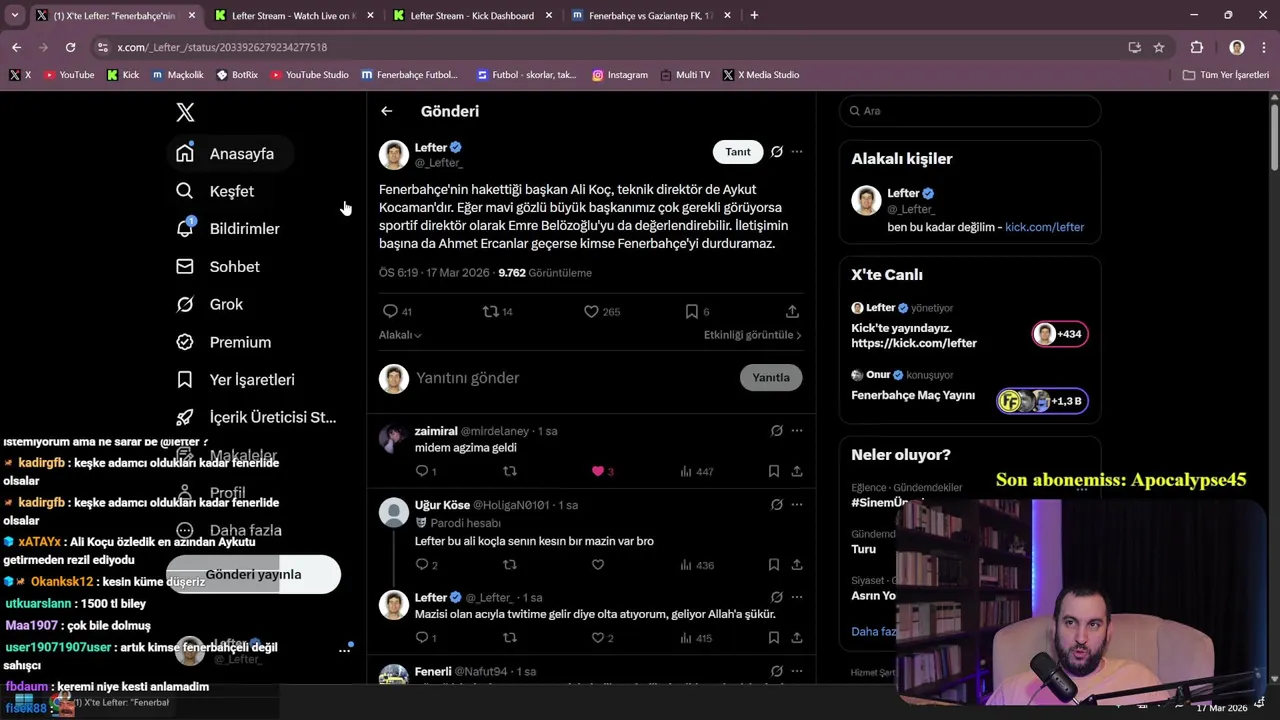Image resolution: width=1280 pixels, height=720 pixels.
Task: Bookmark zaimiral's reply
Action: pos(774,471)
